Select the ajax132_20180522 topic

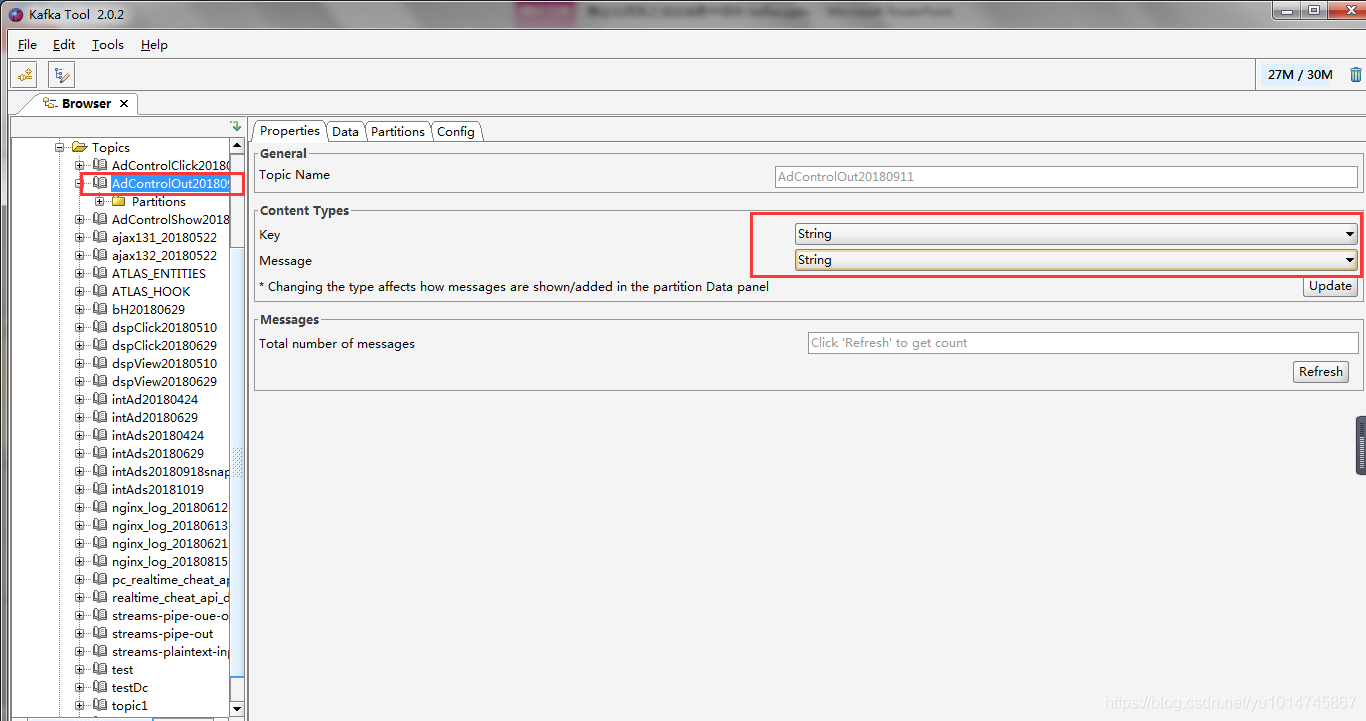164,255
